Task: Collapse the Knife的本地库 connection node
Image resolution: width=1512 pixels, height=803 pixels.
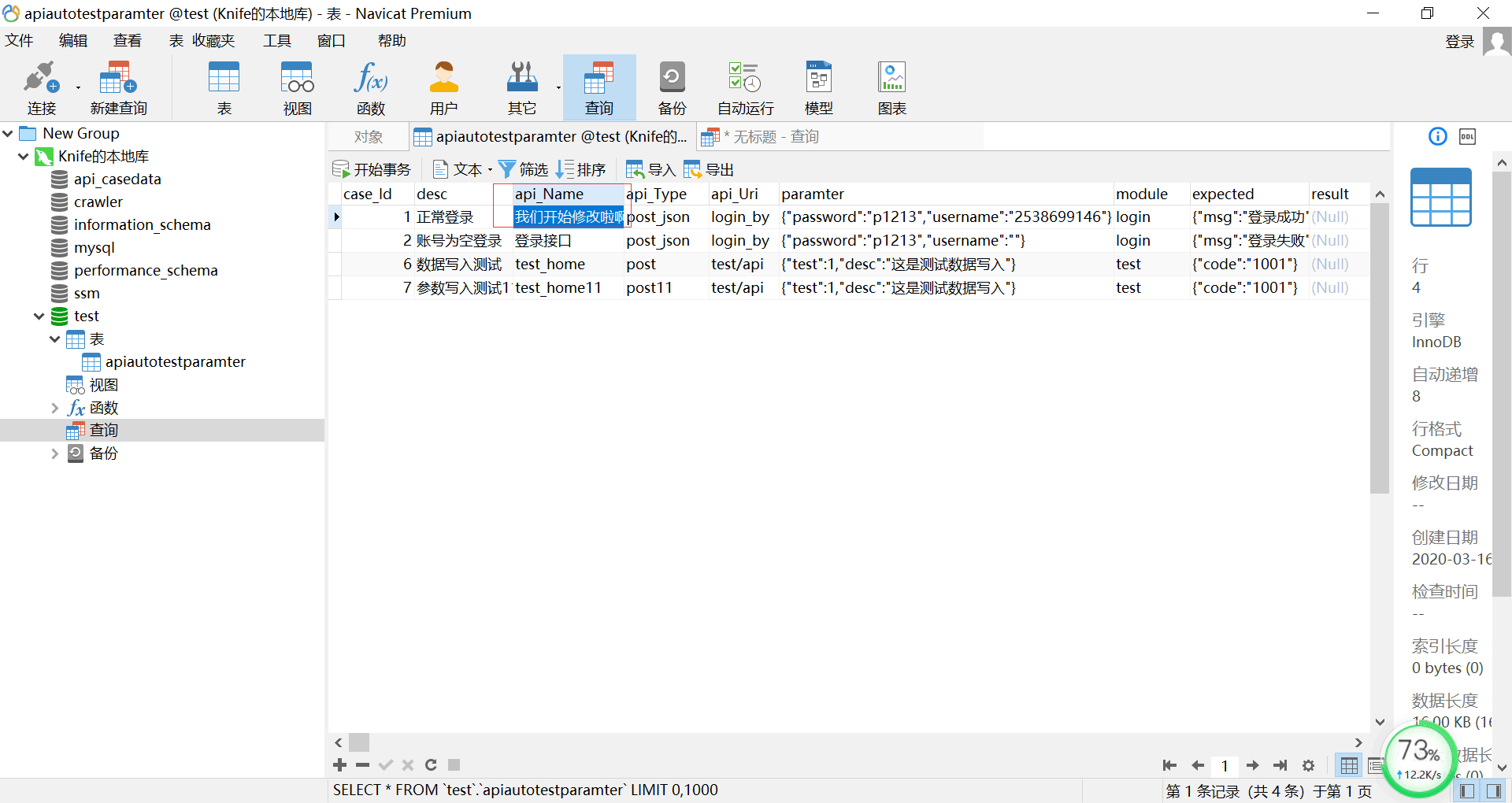Action: point(23,156)
